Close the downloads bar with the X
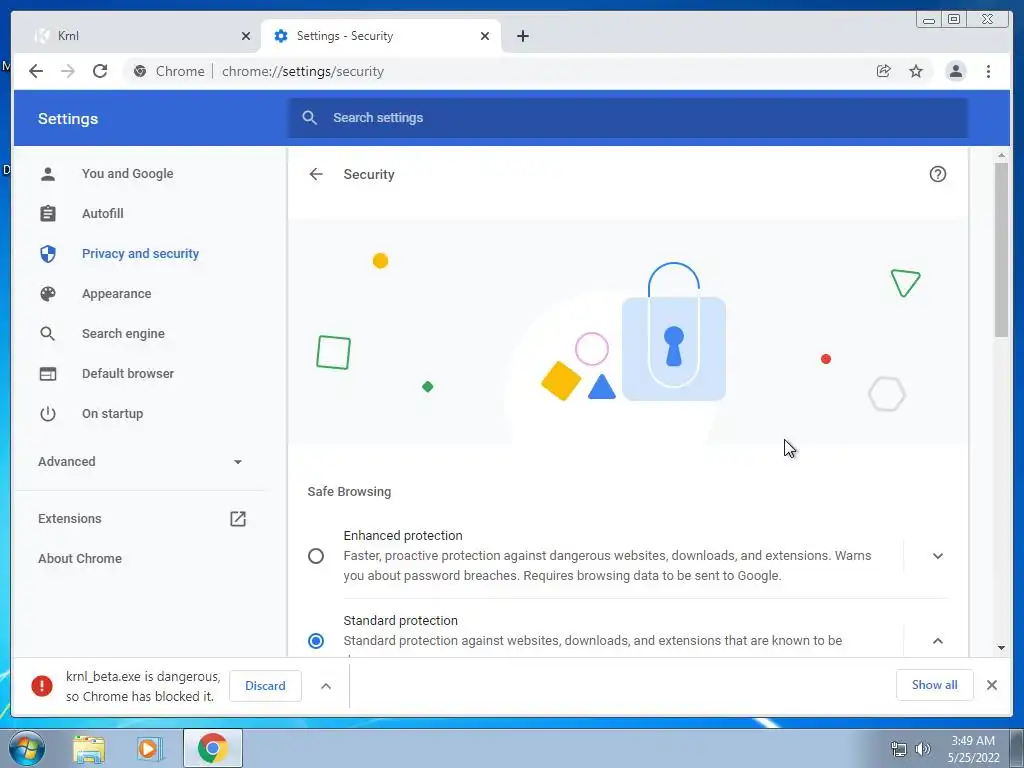Screen dimensions: 1024x768 (992, 685)
